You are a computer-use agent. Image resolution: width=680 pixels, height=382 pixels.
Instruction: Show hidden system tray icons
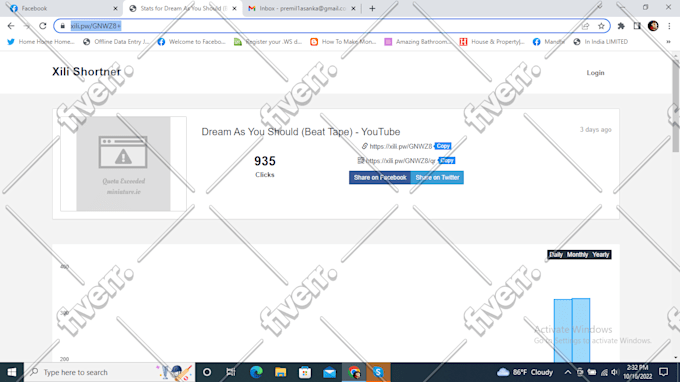(567, 372)
